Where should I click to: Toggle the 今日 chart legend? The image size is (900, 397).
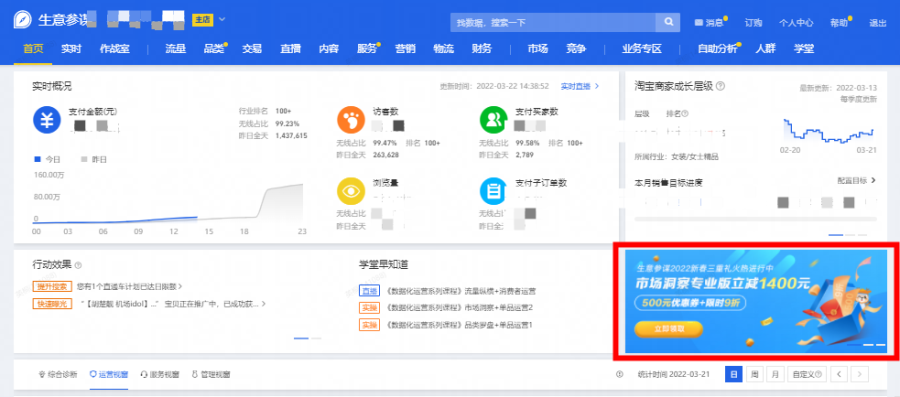[x=47, y=159]
